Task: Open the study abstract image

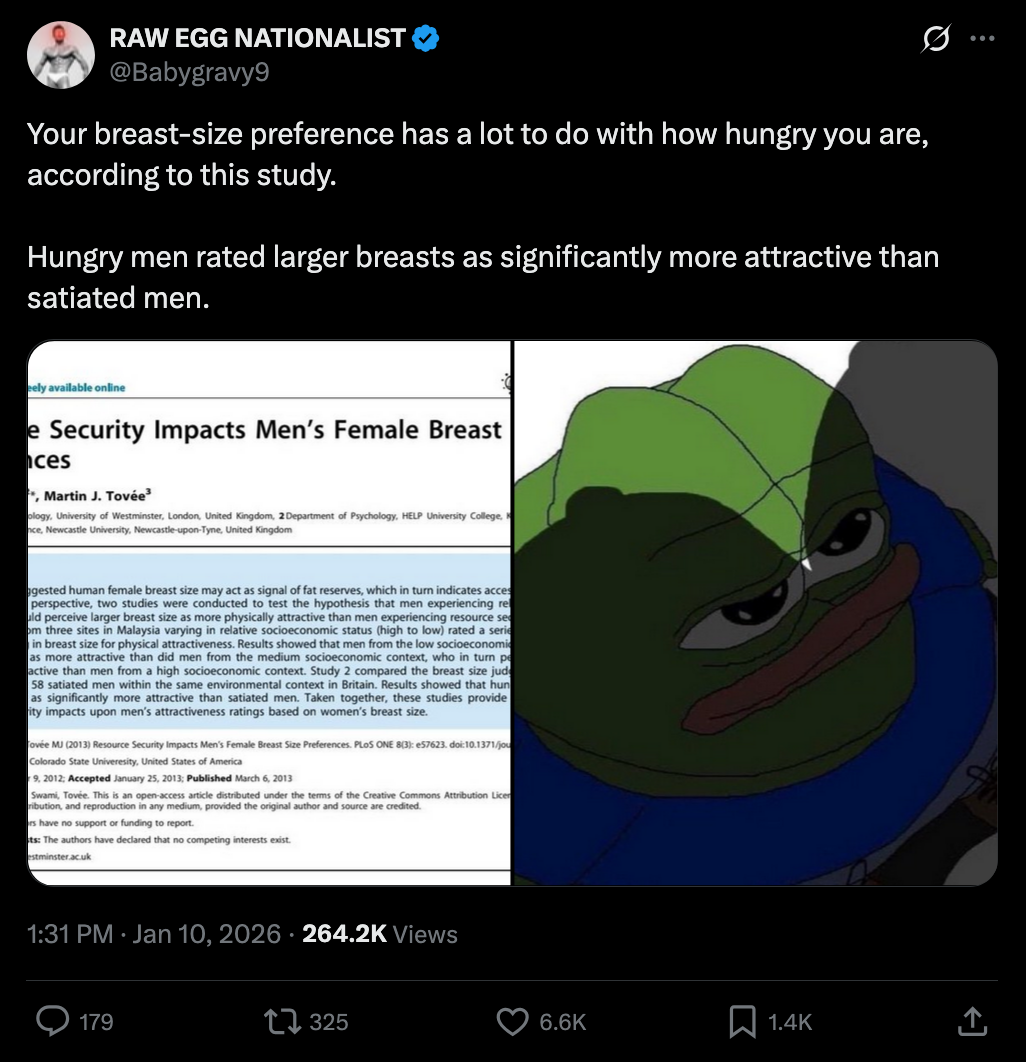Action: [269, 613]
